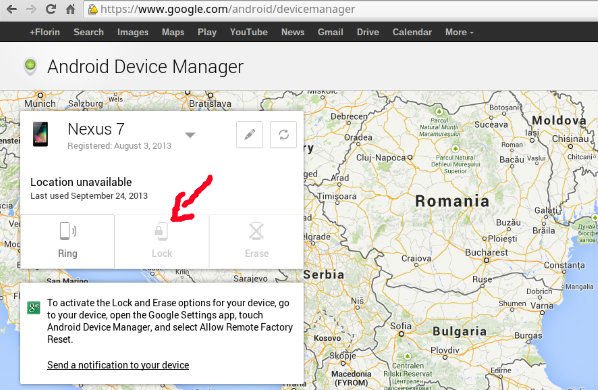Screen dimensions: 598x390
Task: Open Search in the Google bar
Action: tap(88, 32)
